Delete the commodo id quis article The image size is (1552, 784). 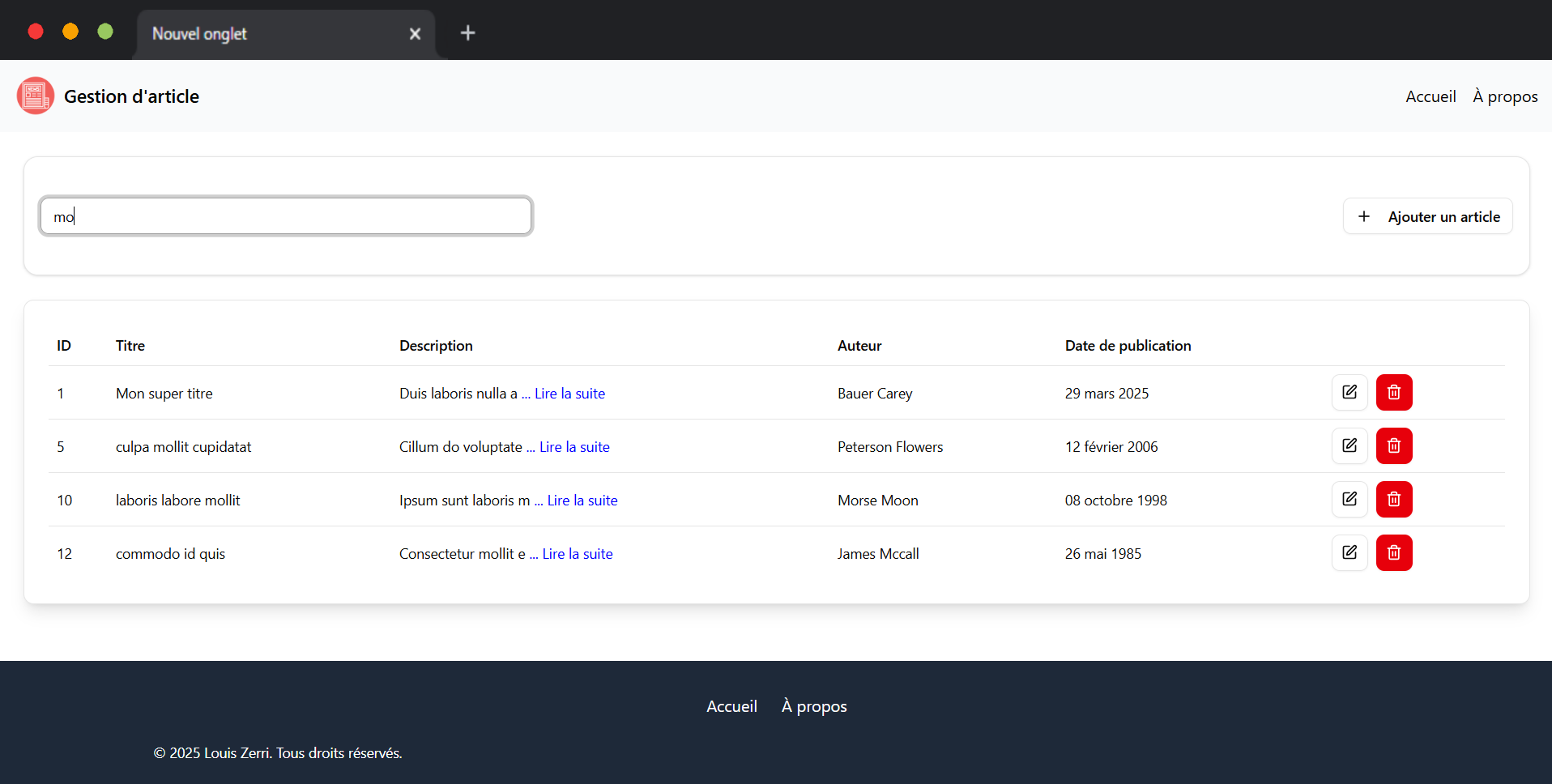point(1393,553)
